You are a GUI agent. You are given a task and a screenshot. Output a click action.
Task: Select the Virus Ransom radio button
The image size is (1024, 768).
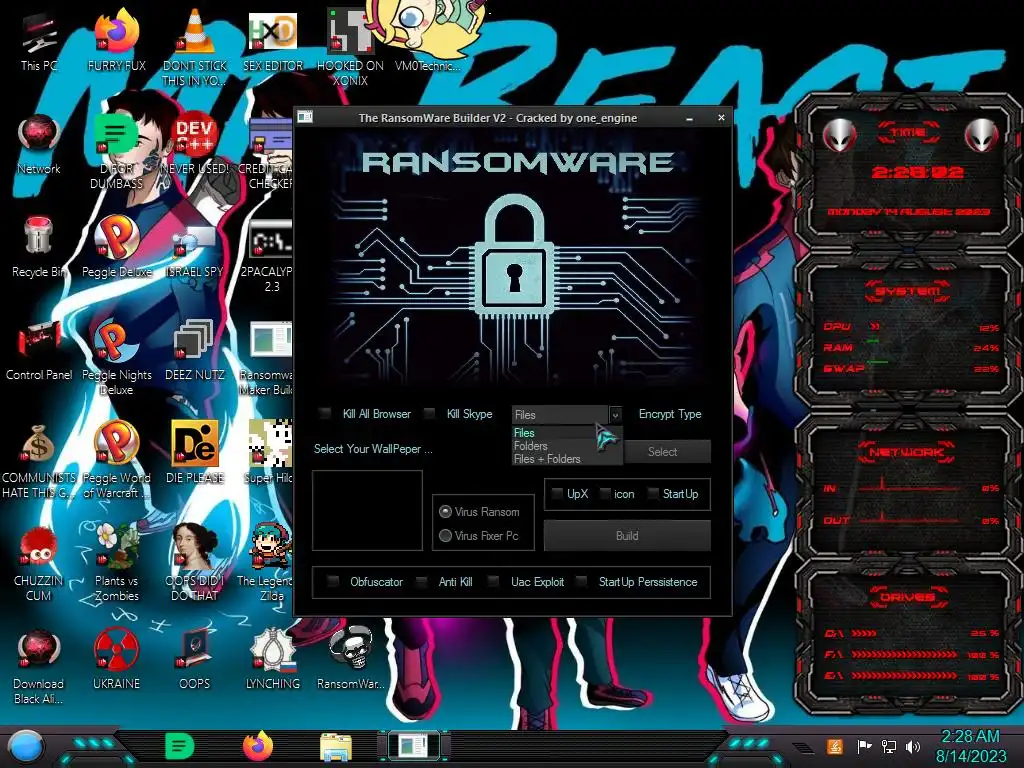click(x=445, y=511)
